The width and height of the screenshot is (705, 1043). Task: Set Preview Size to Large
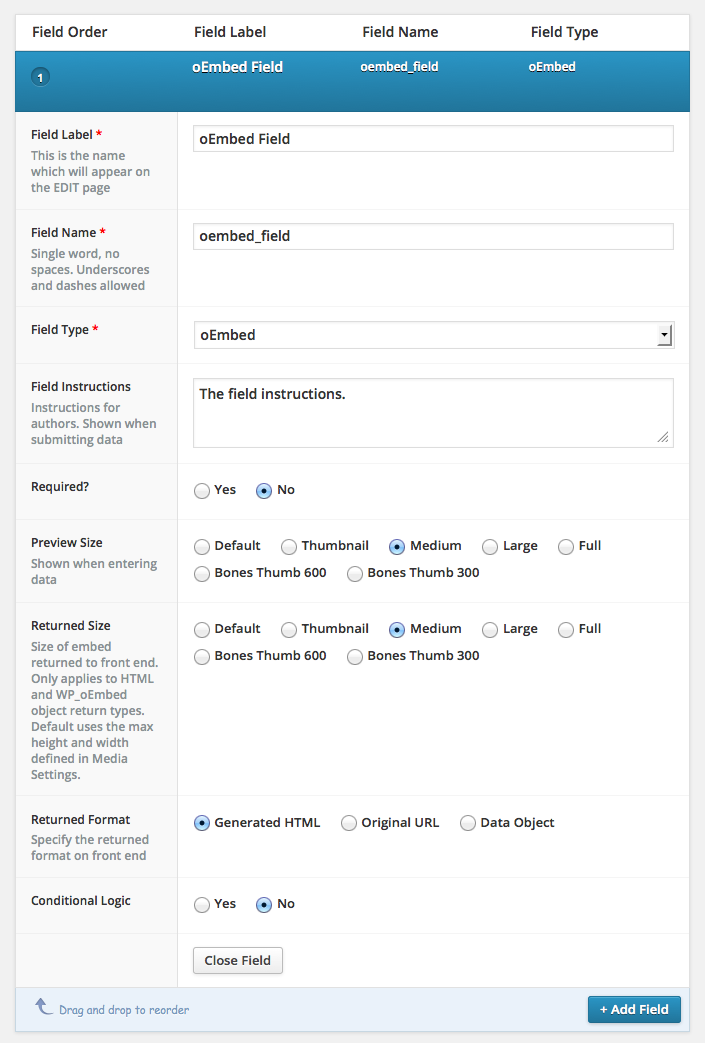point(490,547)
